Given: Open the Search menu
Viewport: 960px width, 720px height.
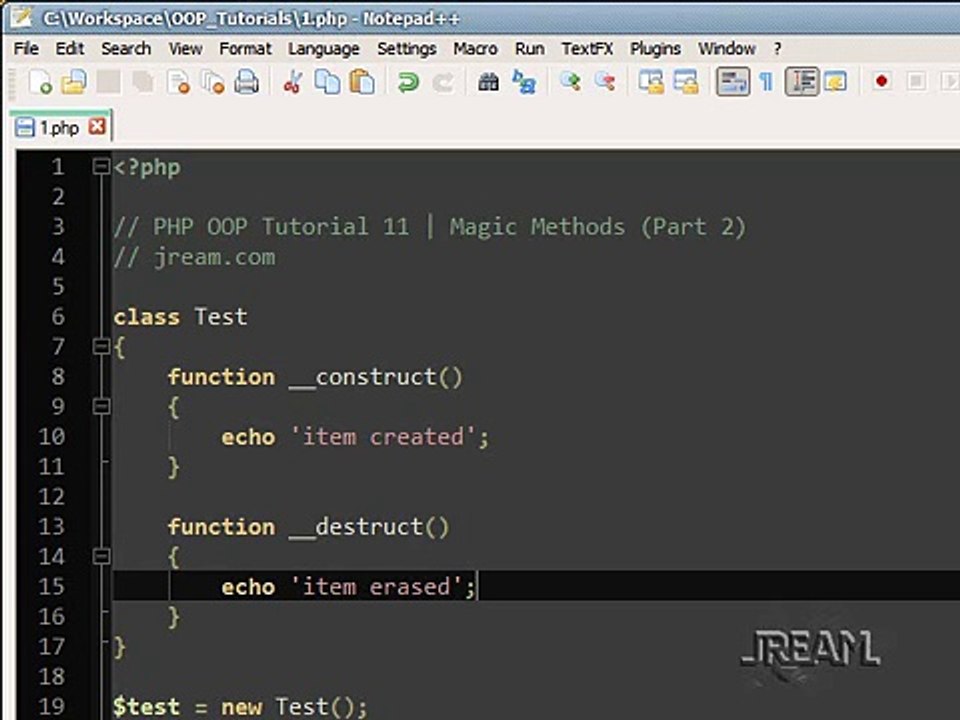Looking at the screenshot, I should (x=126, y=48).
